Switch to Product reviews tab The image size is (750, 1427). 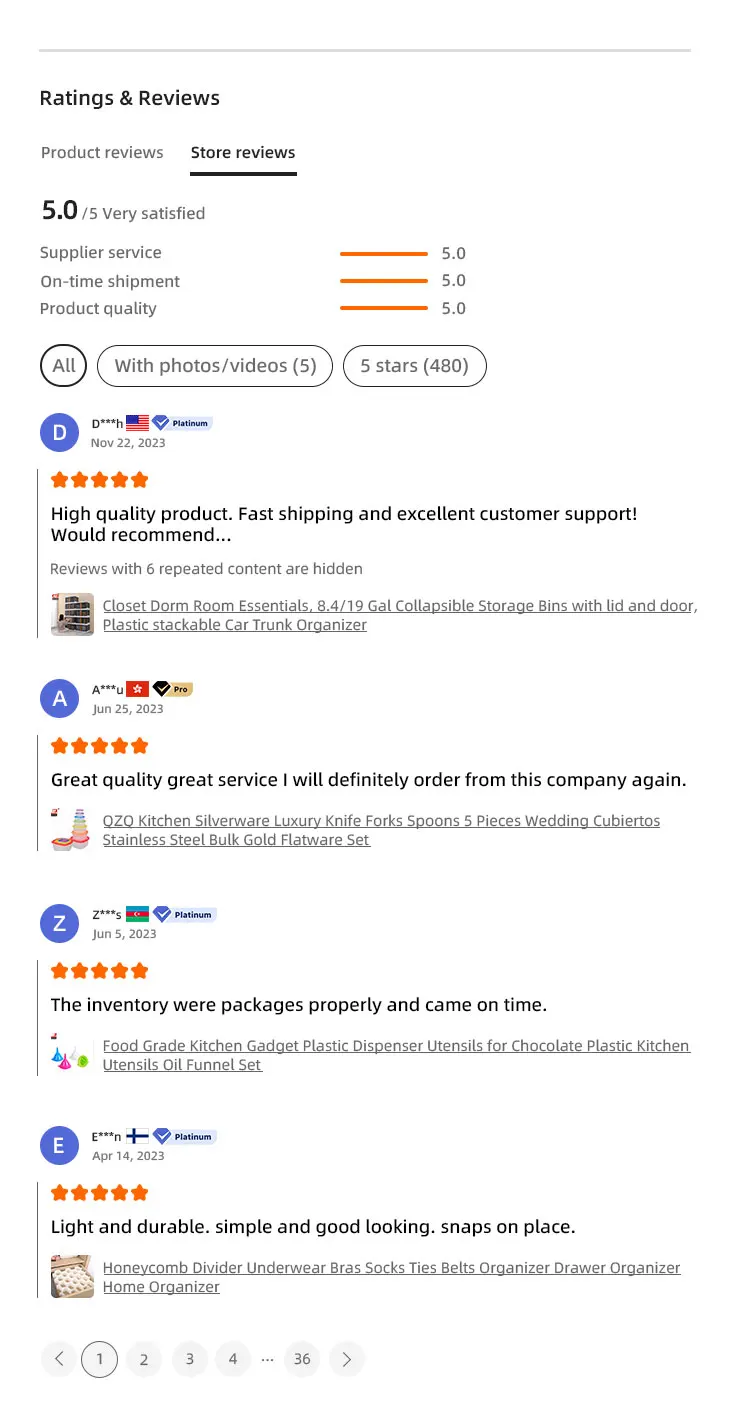tap(102, 153)
